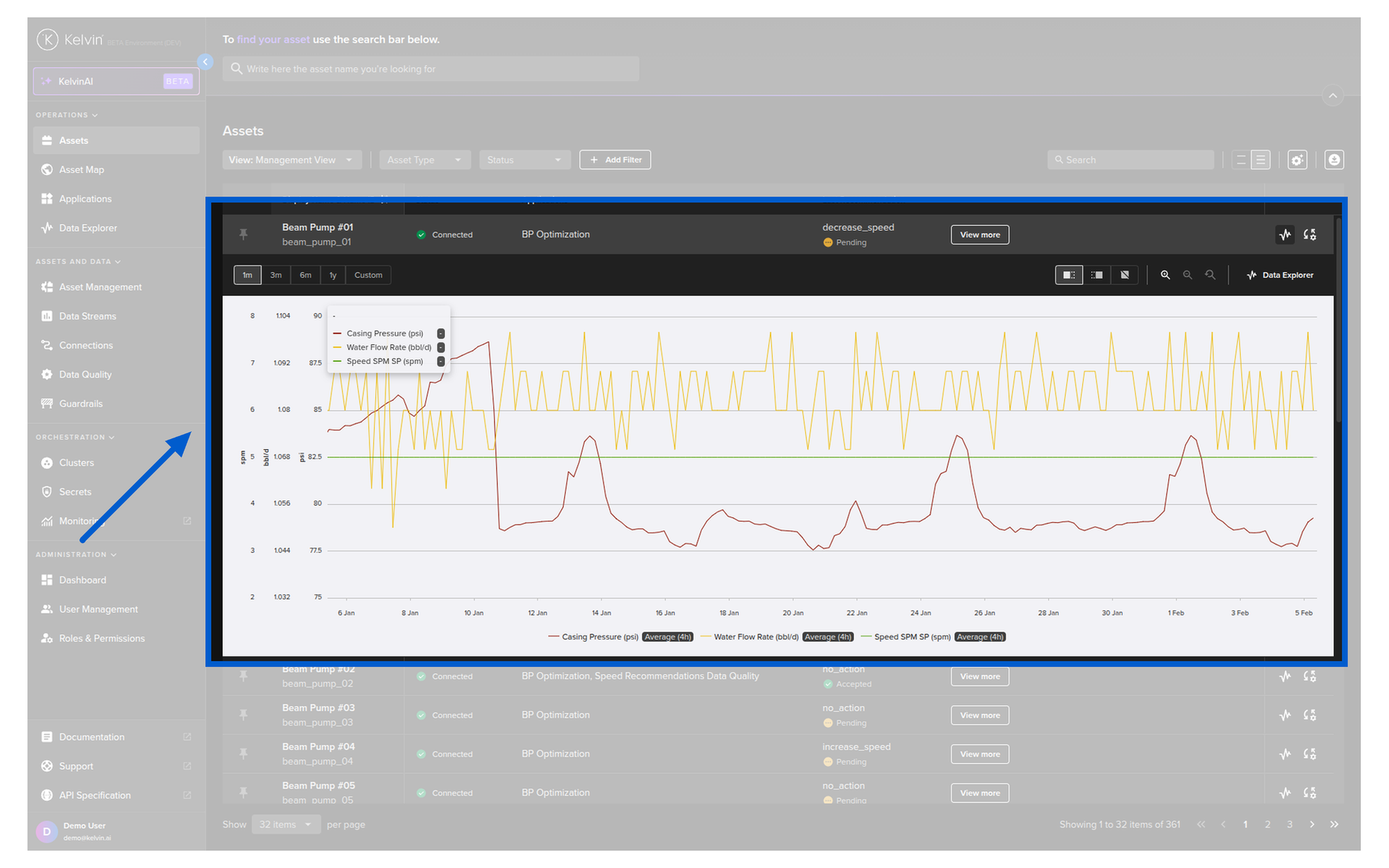This screenshot has width=1389, height=868.
Task: Open Asset Map in the sidebar
Action: click(x=81, y=169)
